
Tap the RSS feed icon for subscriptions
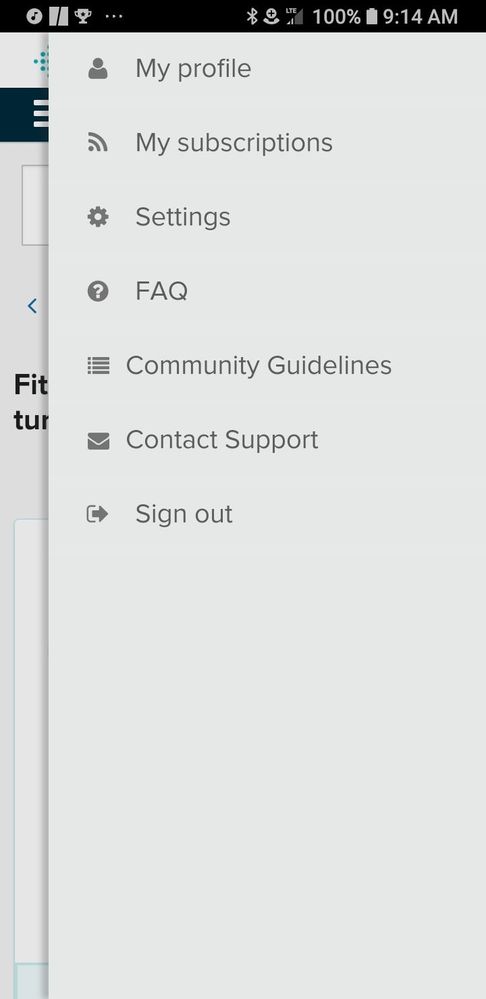pos(97,143)
